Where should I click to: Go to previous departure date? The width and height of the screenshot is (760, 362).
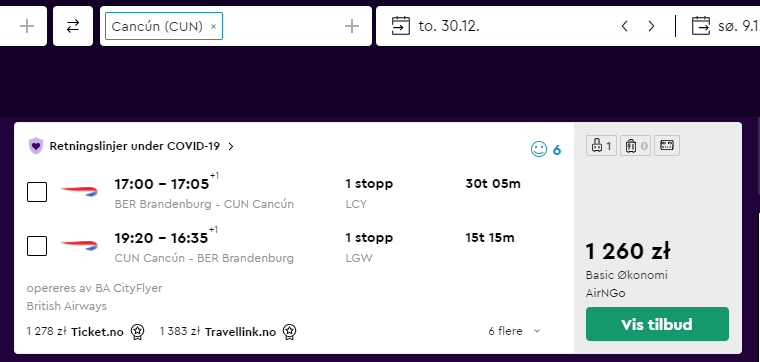pos(625,26)
